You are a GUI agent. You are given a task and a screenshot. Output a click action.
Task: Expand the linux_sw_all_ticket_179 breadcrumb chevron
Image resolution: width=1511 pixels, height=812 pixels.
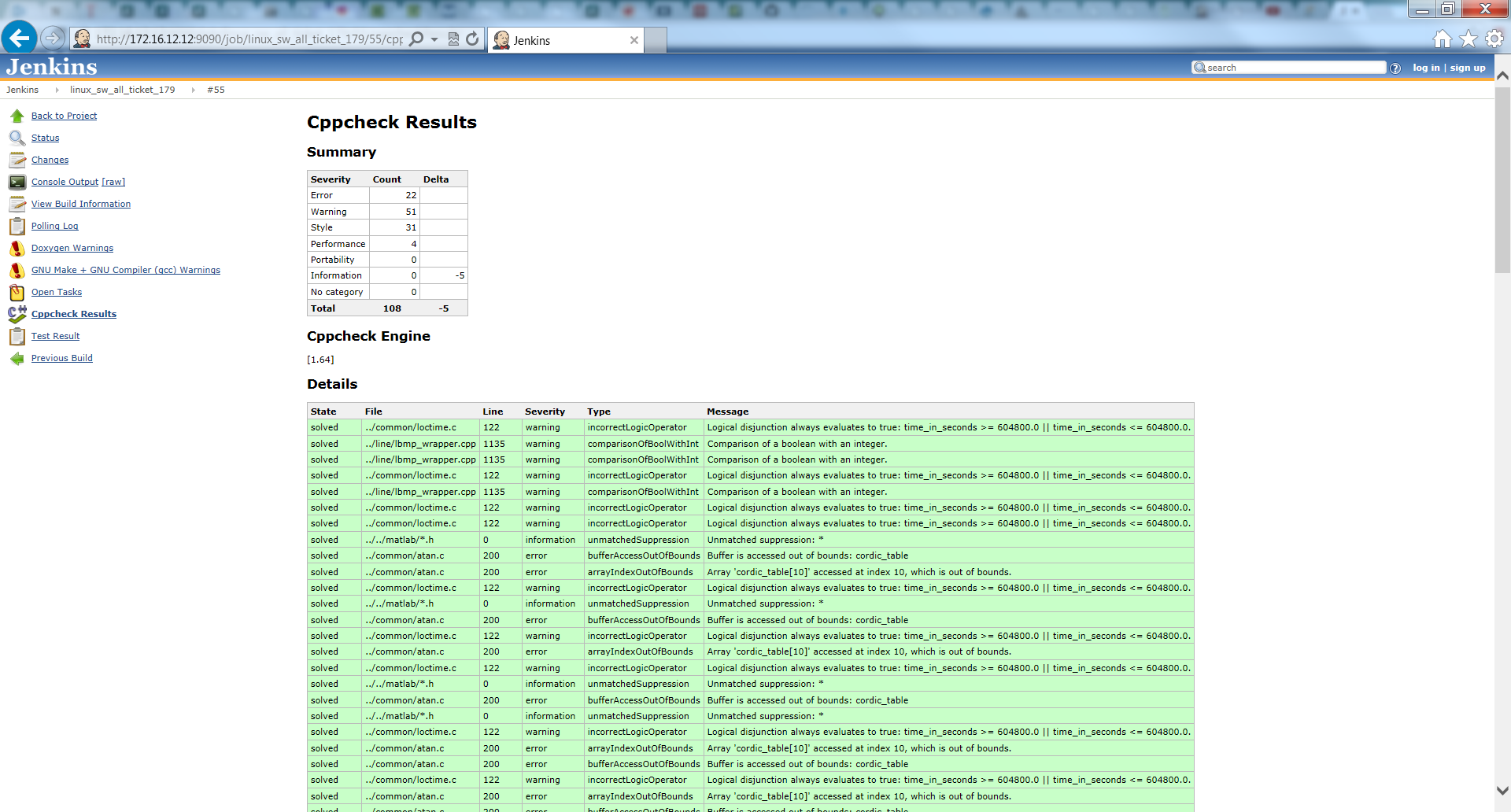193,90
